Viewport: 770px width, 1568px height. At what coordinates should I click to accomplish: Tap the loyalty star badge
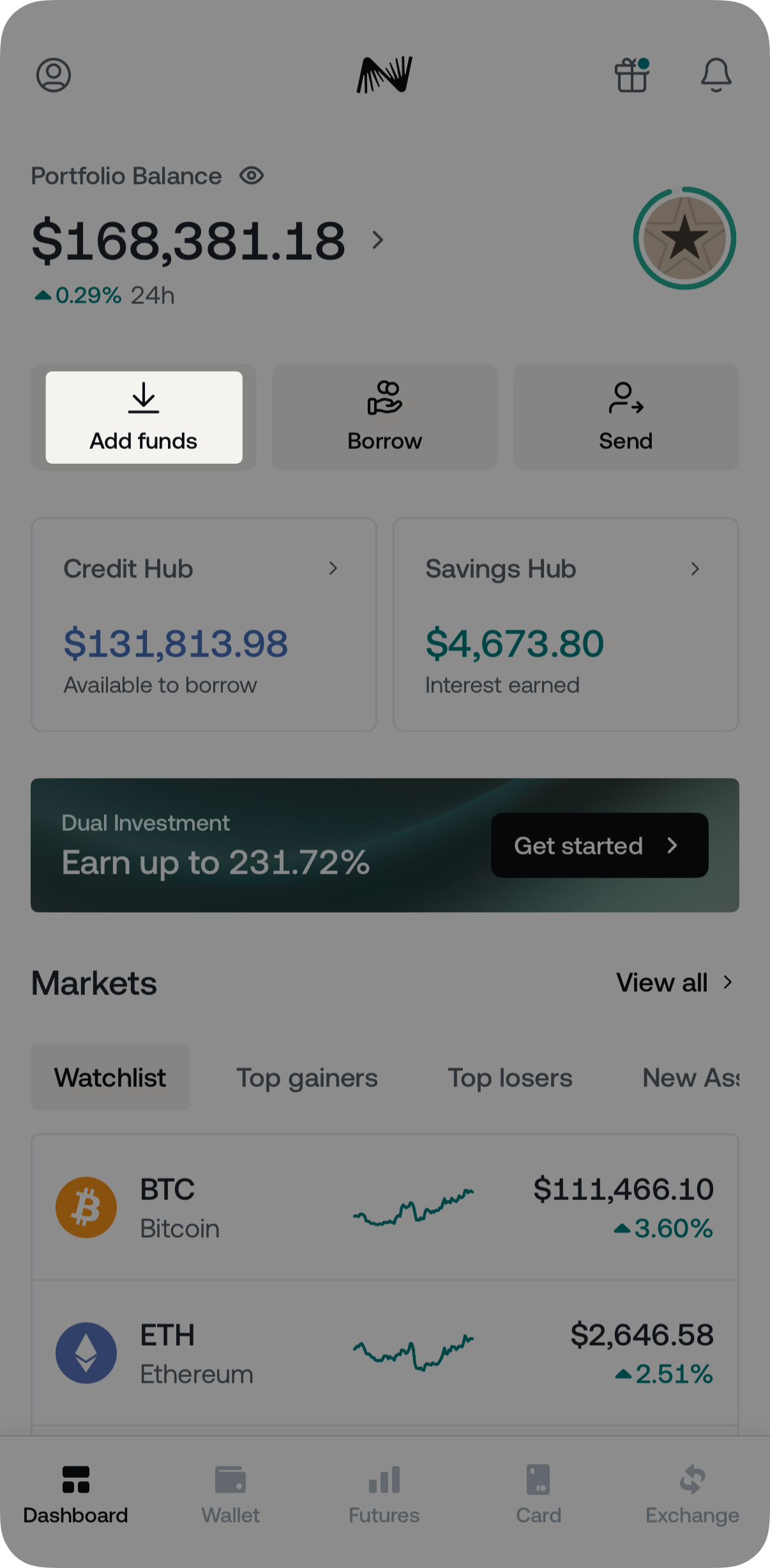684,238
